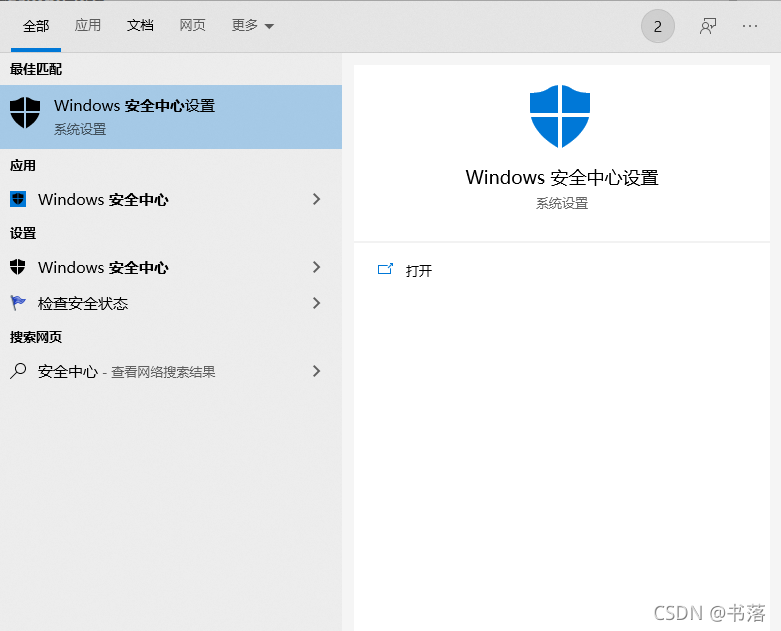The height and width of the screenshot is (631, 781).
Task: Open the three-dot options menu
Action: pos(750,26)
